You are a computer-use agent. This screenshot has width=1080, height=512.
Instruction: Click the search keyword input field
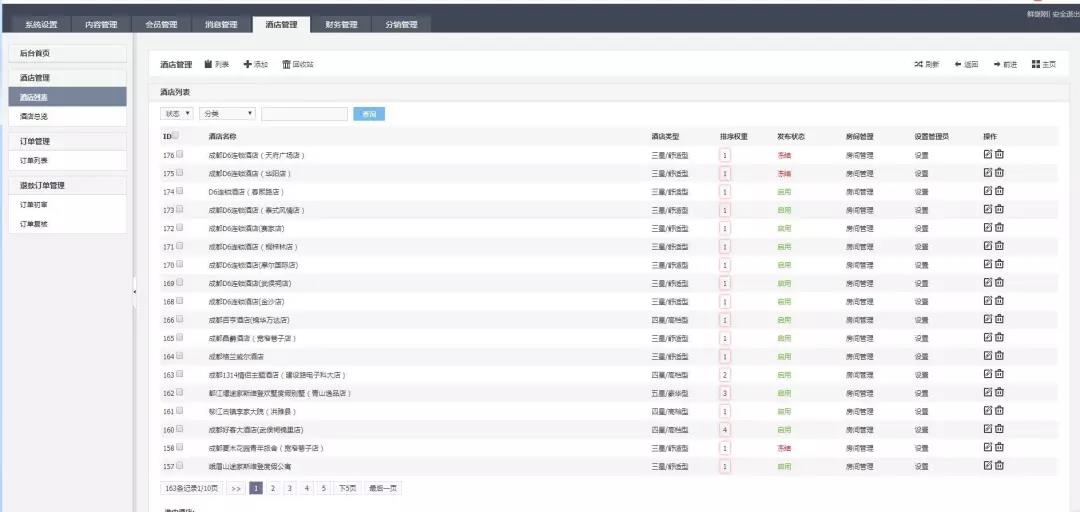304,114
